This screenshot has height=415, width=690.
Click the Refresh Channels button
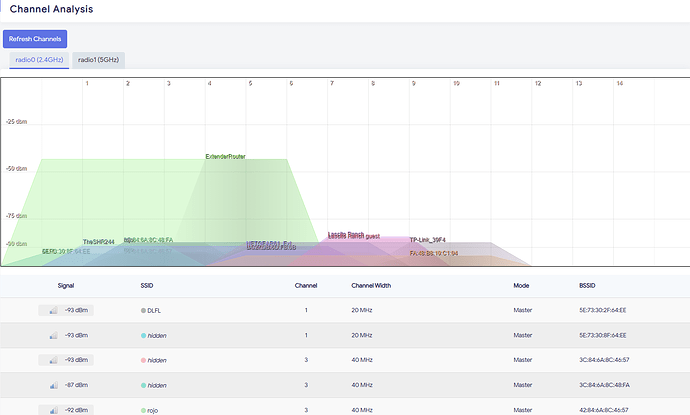[x=35, y=39]
